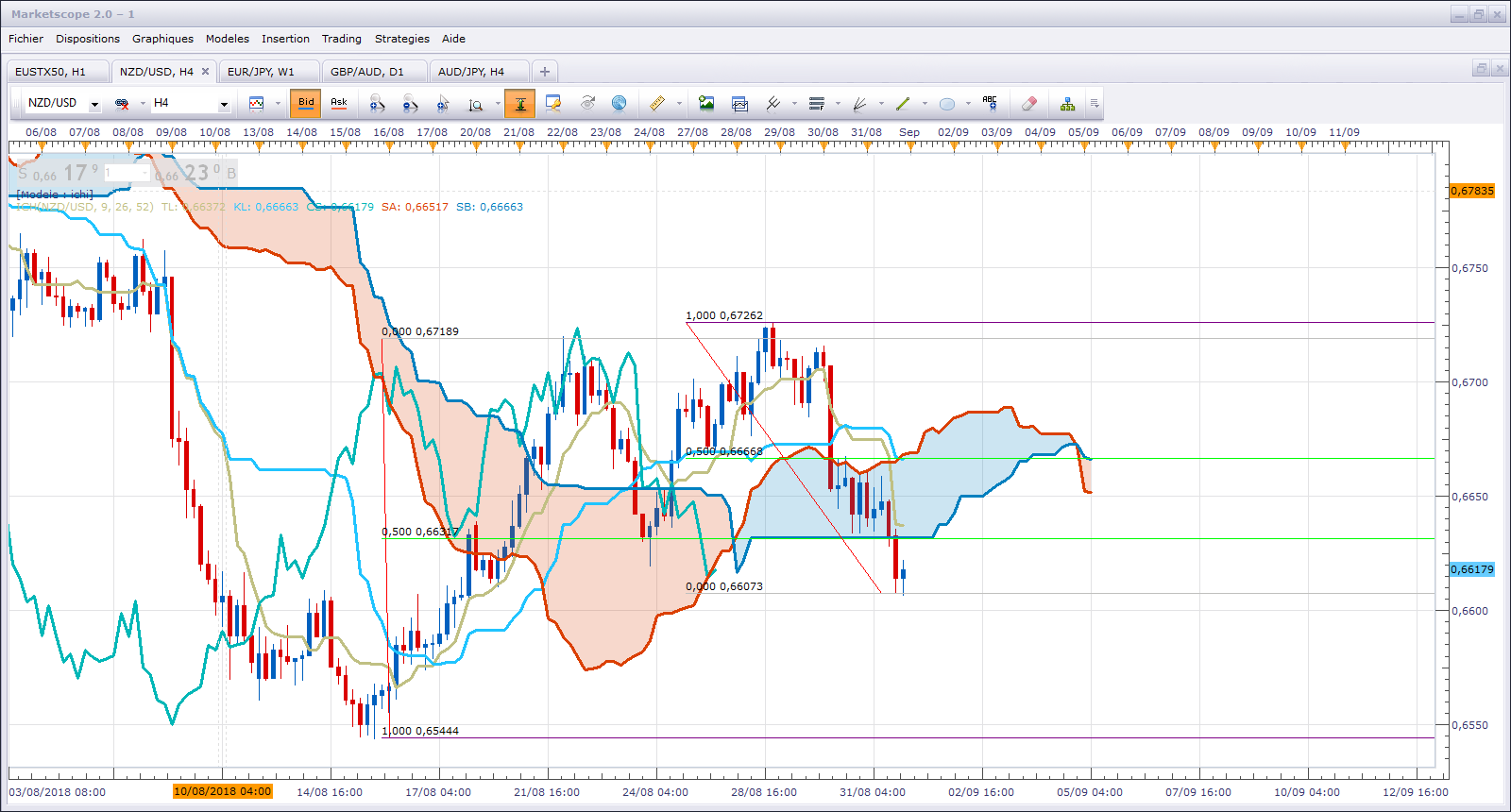Click the 0,000 0,66073 Fibonacci level label
Viewport: 1511px width, 812px height.
(724, 586)
